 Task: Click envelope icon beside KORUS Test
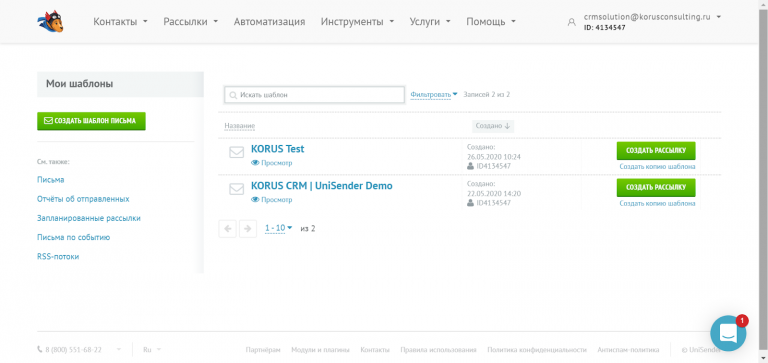[237, 152]
